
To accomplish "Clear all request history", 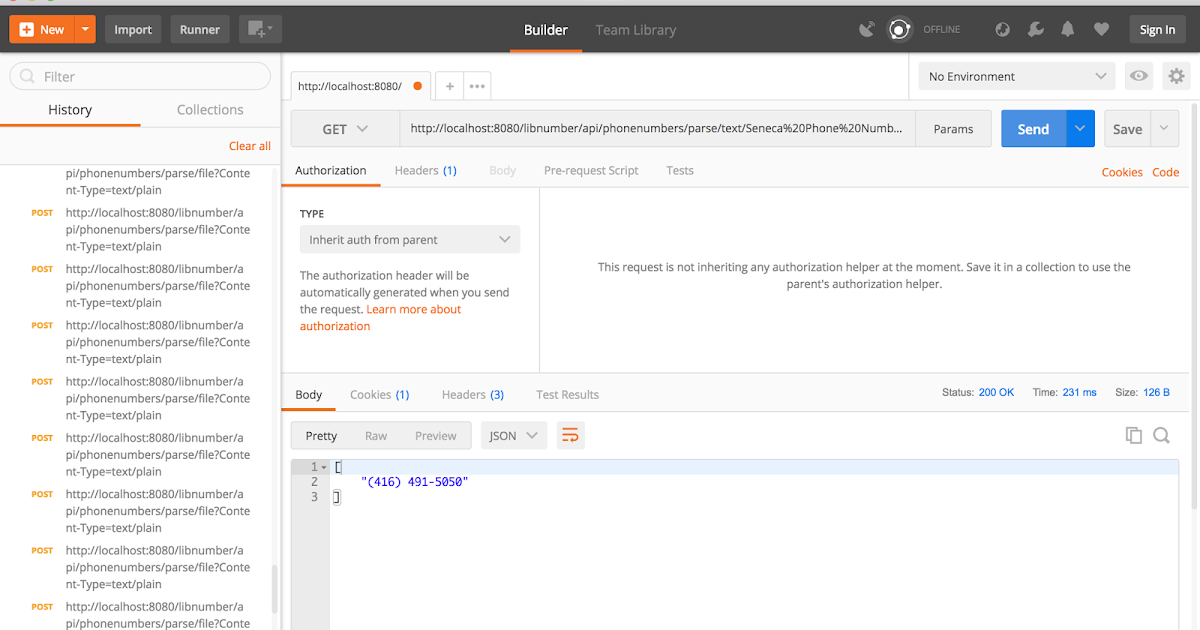I will click(249, 145).
